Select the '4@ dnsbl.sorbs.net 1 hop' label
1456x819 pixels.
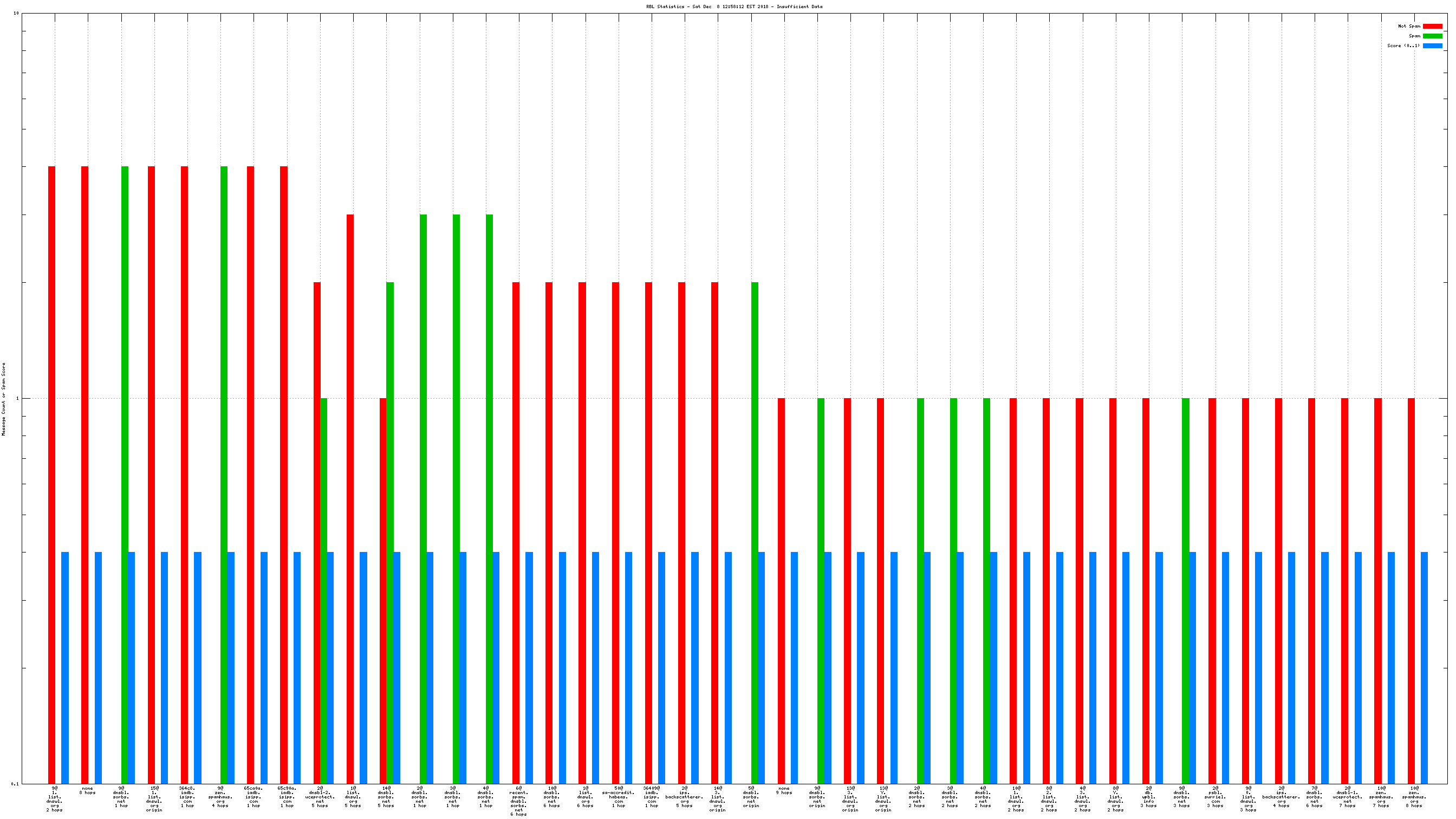coord(485,797)
